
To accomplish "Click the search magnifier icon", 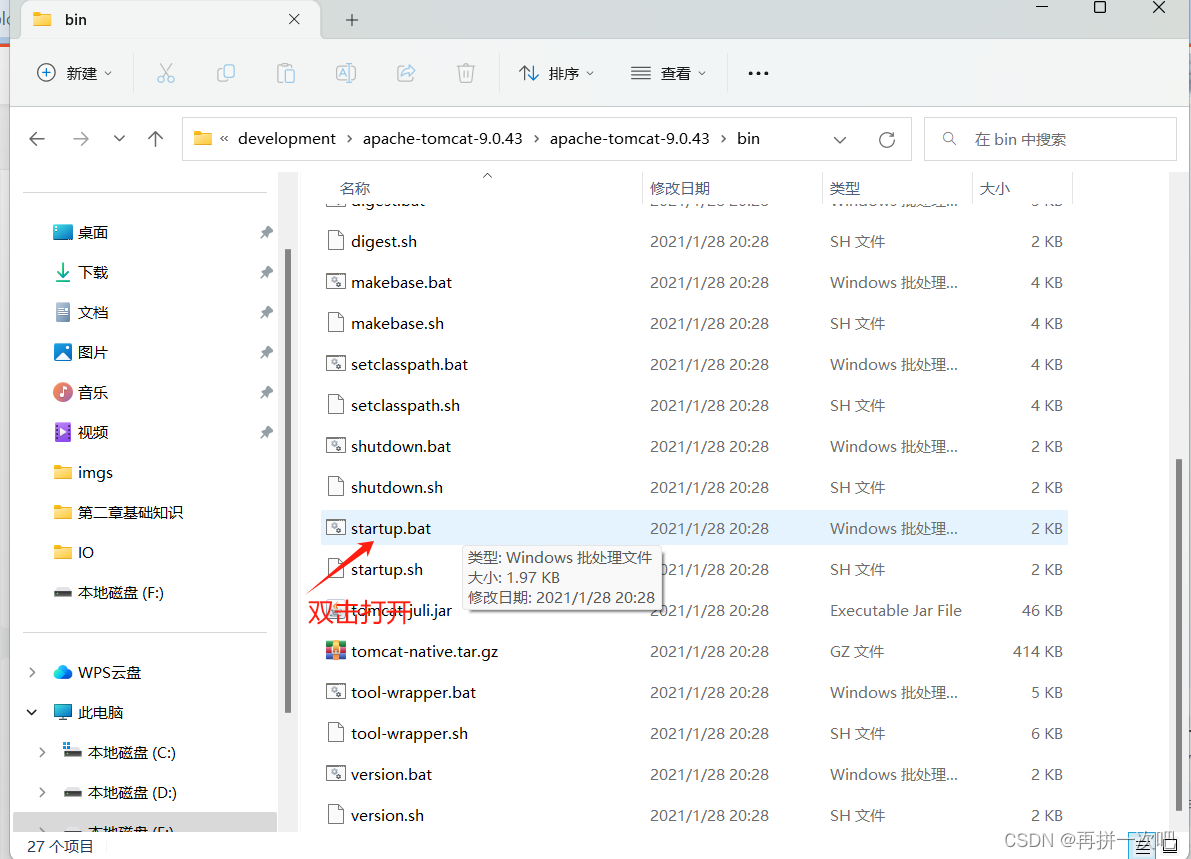I will (949, 139).
